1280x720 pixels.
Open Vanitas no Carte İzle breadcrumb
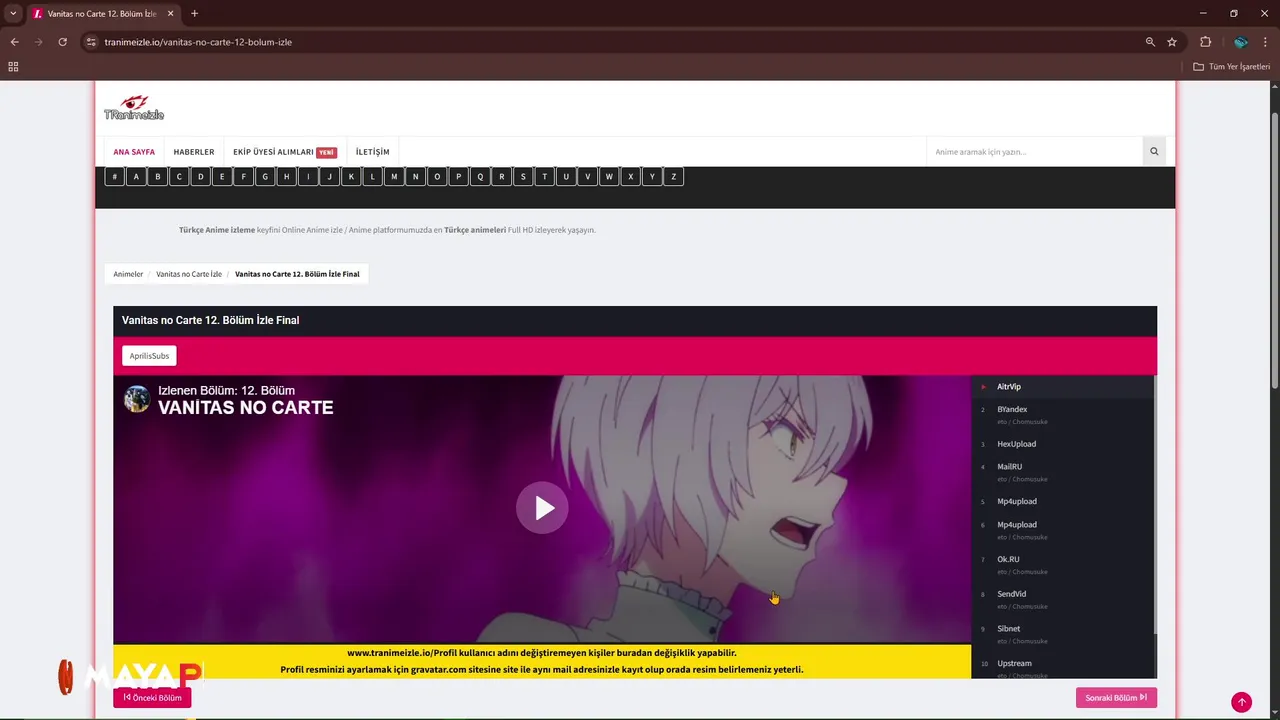point(189,274)
